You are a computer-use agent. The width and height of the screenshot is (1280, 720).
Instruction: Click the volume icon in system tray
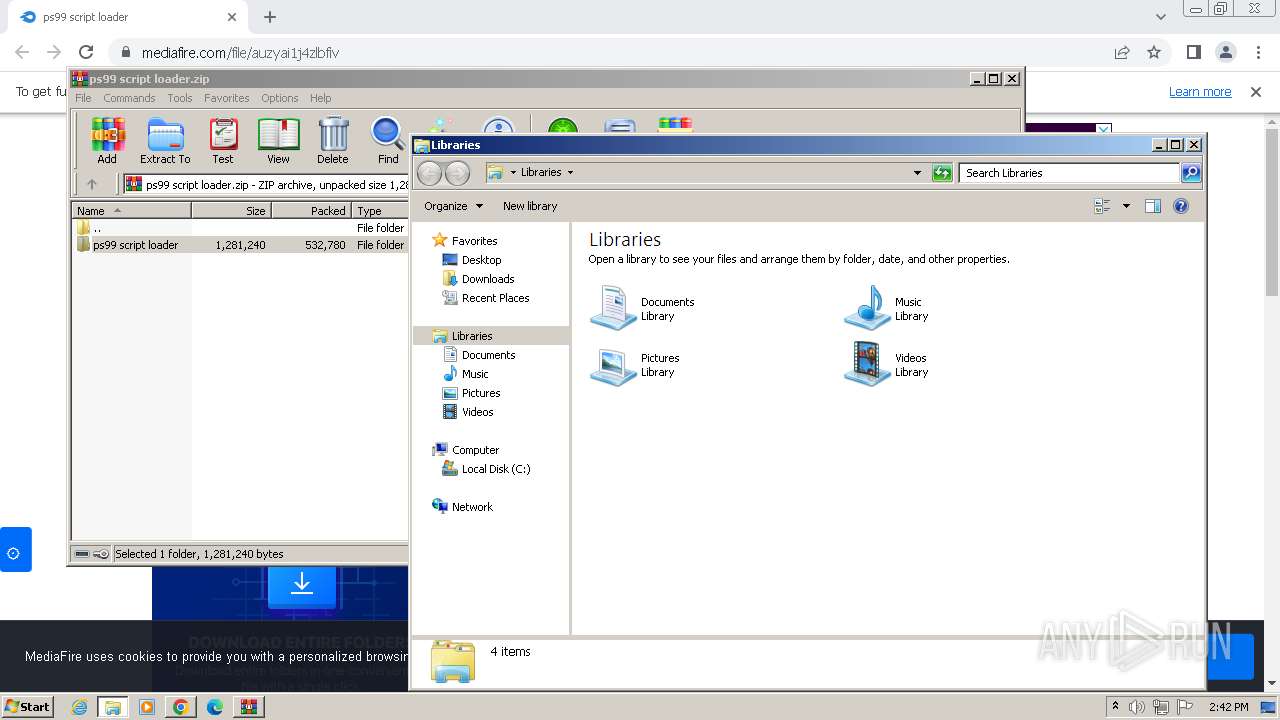pos(1137,707)
